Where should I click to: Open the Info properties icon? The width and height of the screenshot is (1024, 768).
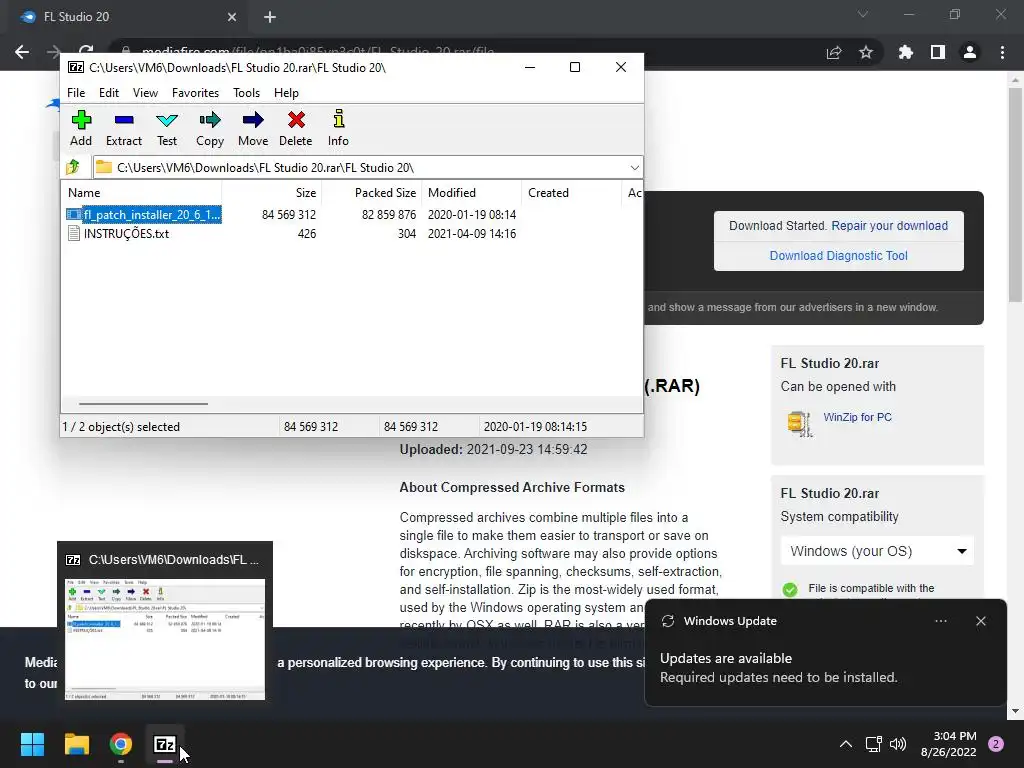pyautogui.click(x=338, y=128)
